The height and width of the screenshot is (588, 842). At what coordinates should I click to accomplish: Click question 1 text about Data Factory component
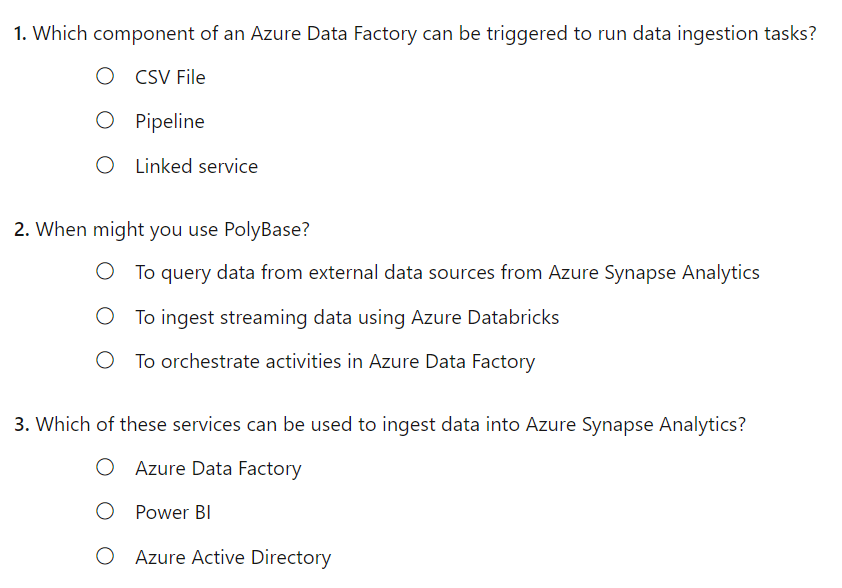coord(415,34)
